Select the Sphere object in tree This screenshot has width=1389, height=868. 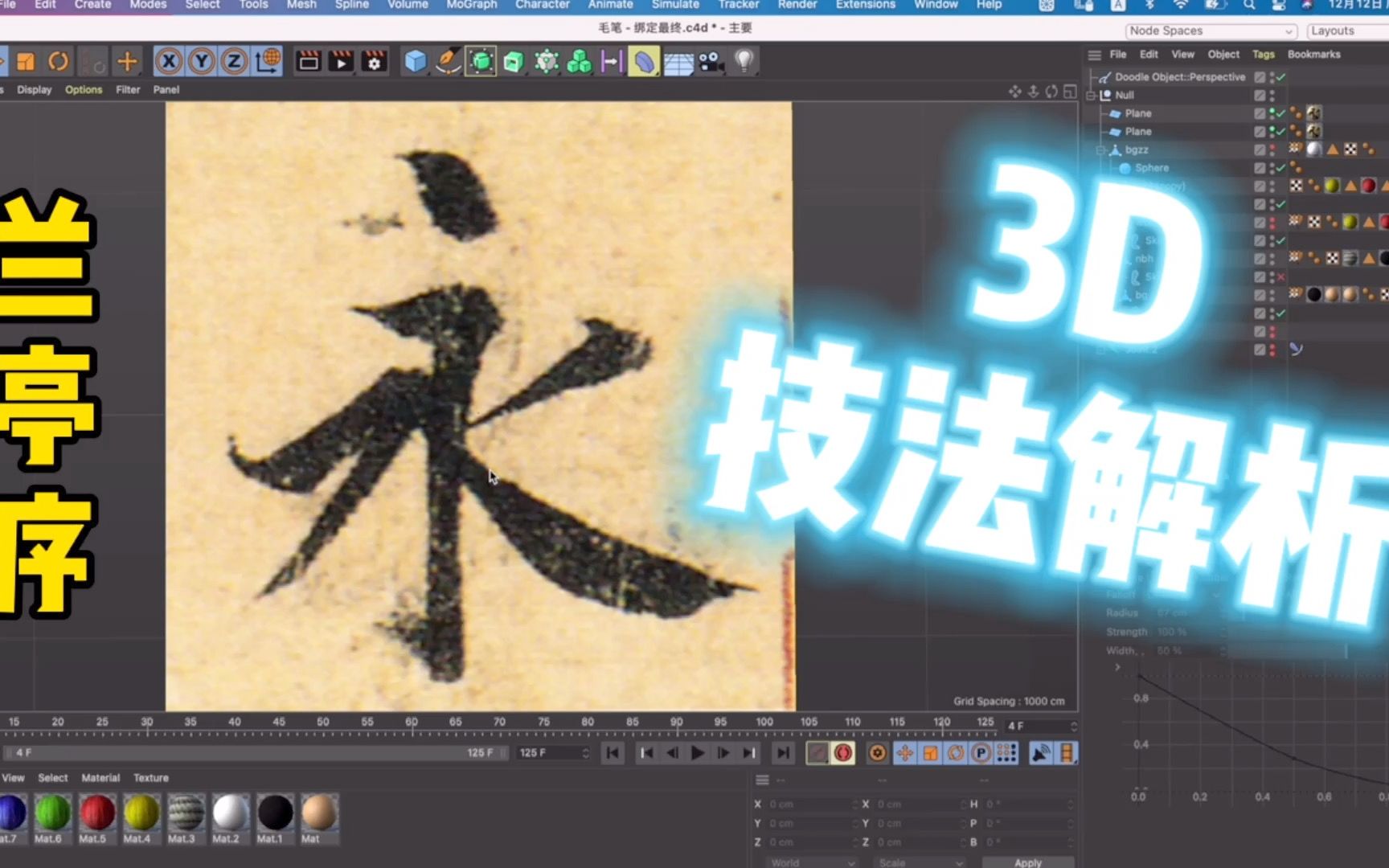click(x=1152, y=168)
